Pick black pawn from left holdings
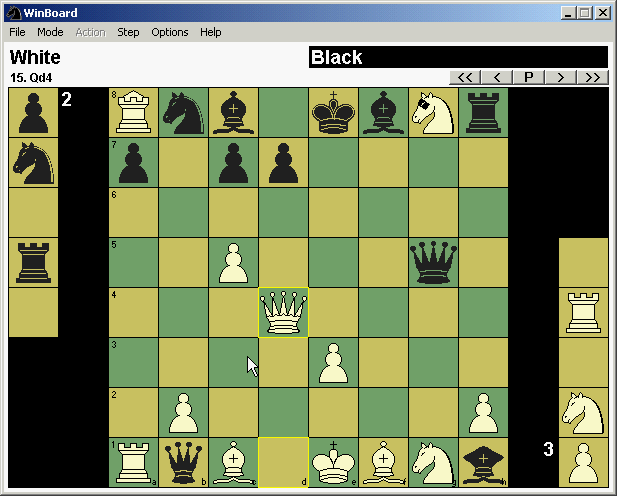This screenshot has height=496, width=617. pos(33,113)
